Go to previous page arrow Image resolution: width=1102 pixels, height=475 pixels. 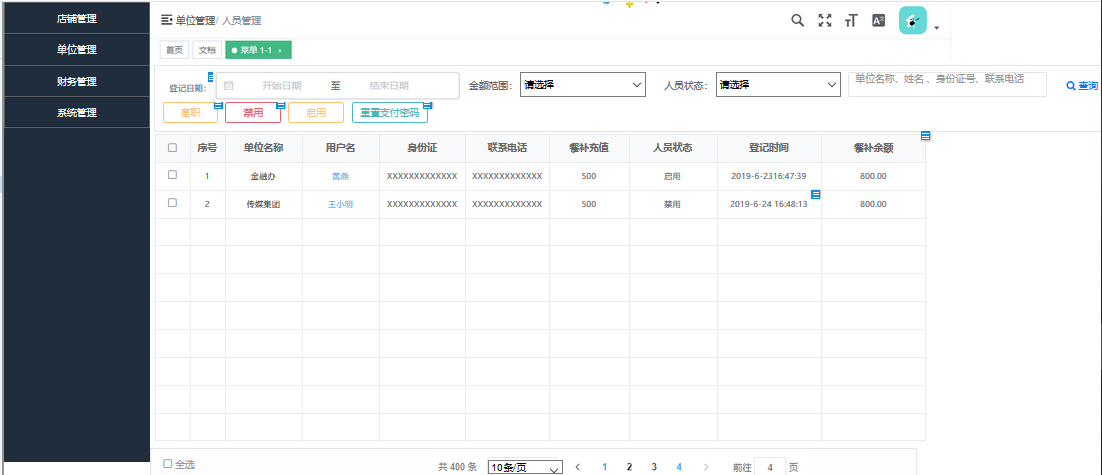click(x=578, y=467)
